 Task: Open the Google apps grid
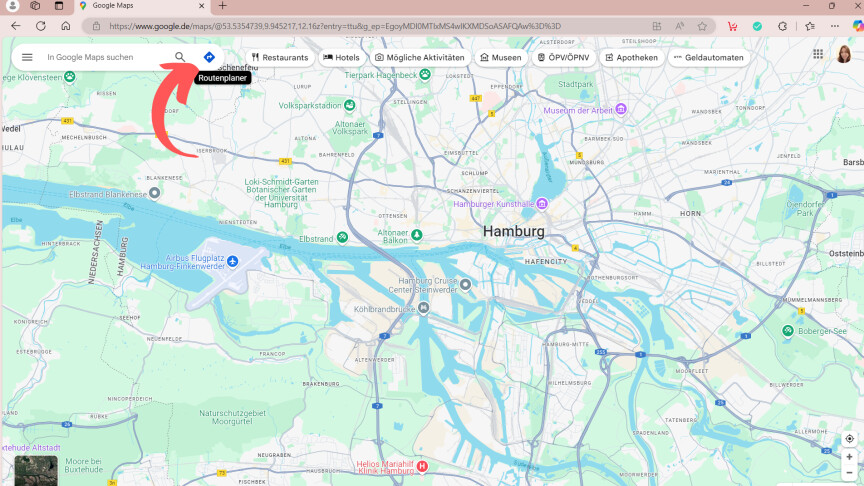pyautogui.click(x=818, y=53)
